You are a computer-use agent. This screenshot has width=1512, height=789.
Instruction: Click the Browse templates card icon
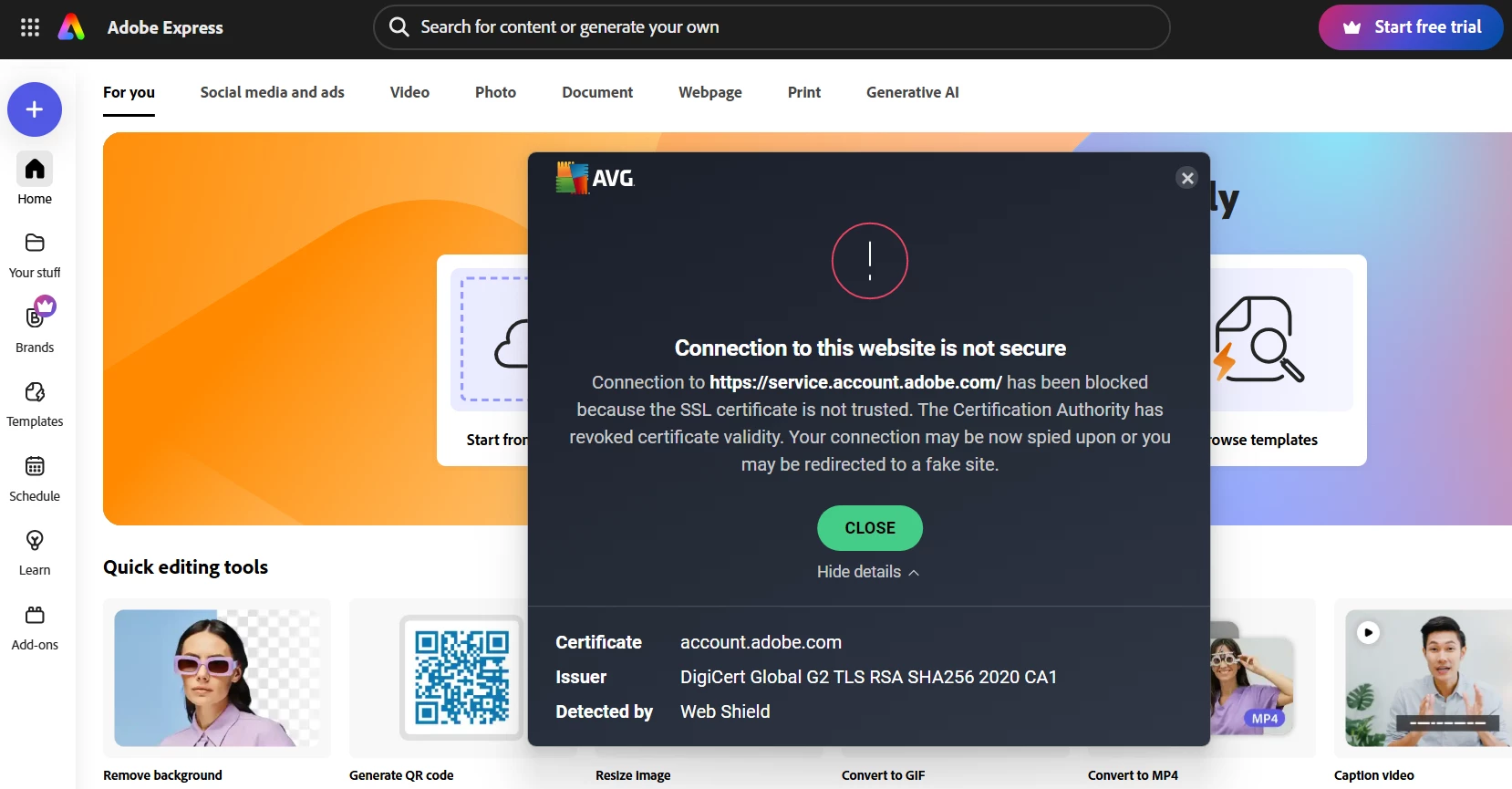coord(1258,339)
